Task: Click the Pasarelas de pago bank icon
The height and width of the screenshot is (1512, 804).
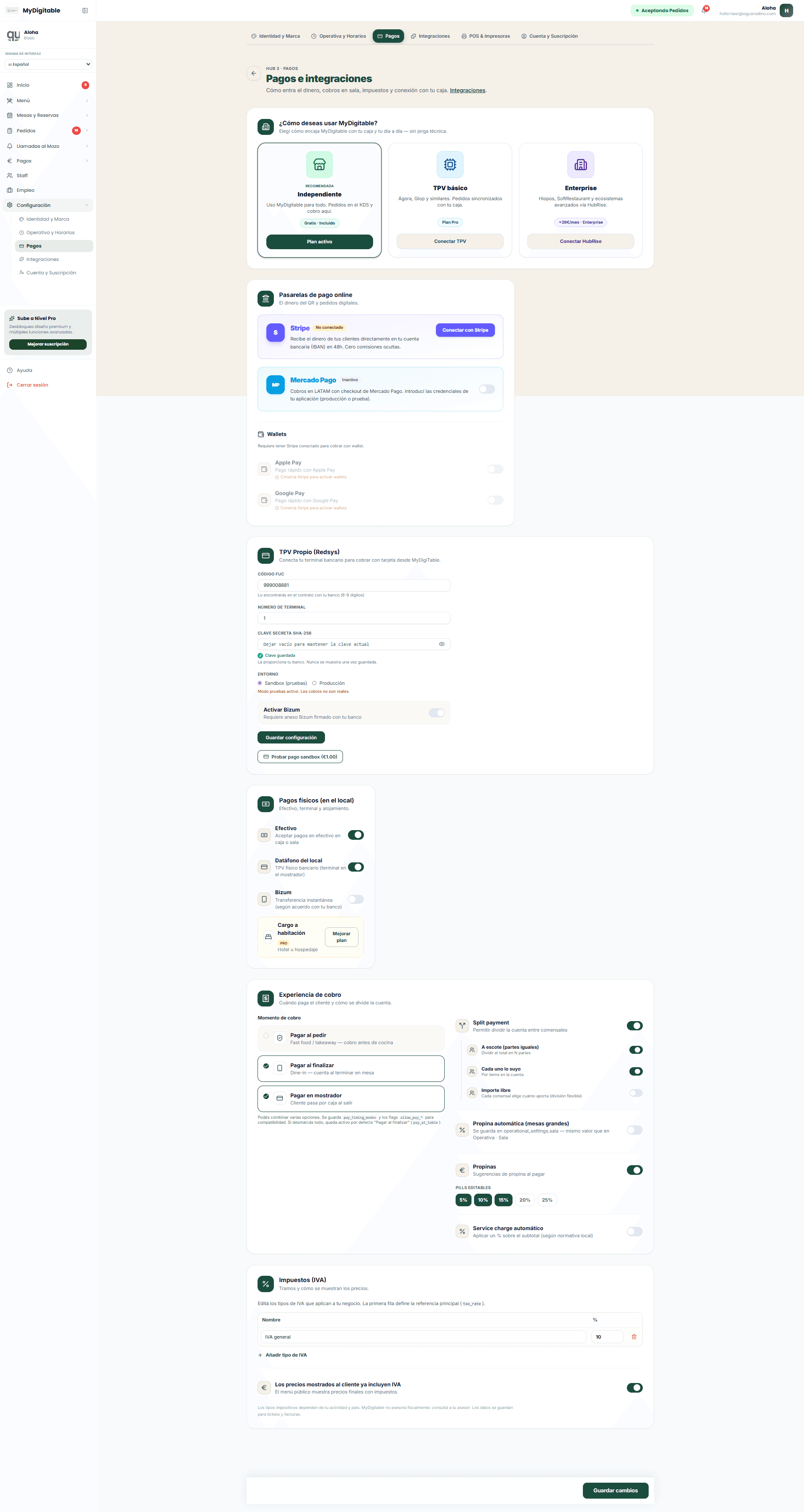Action: point(266,298)
